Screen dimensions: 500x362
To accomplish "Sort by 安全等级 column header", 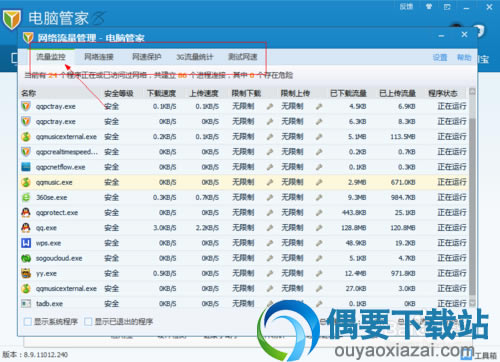I will point(119,93).
